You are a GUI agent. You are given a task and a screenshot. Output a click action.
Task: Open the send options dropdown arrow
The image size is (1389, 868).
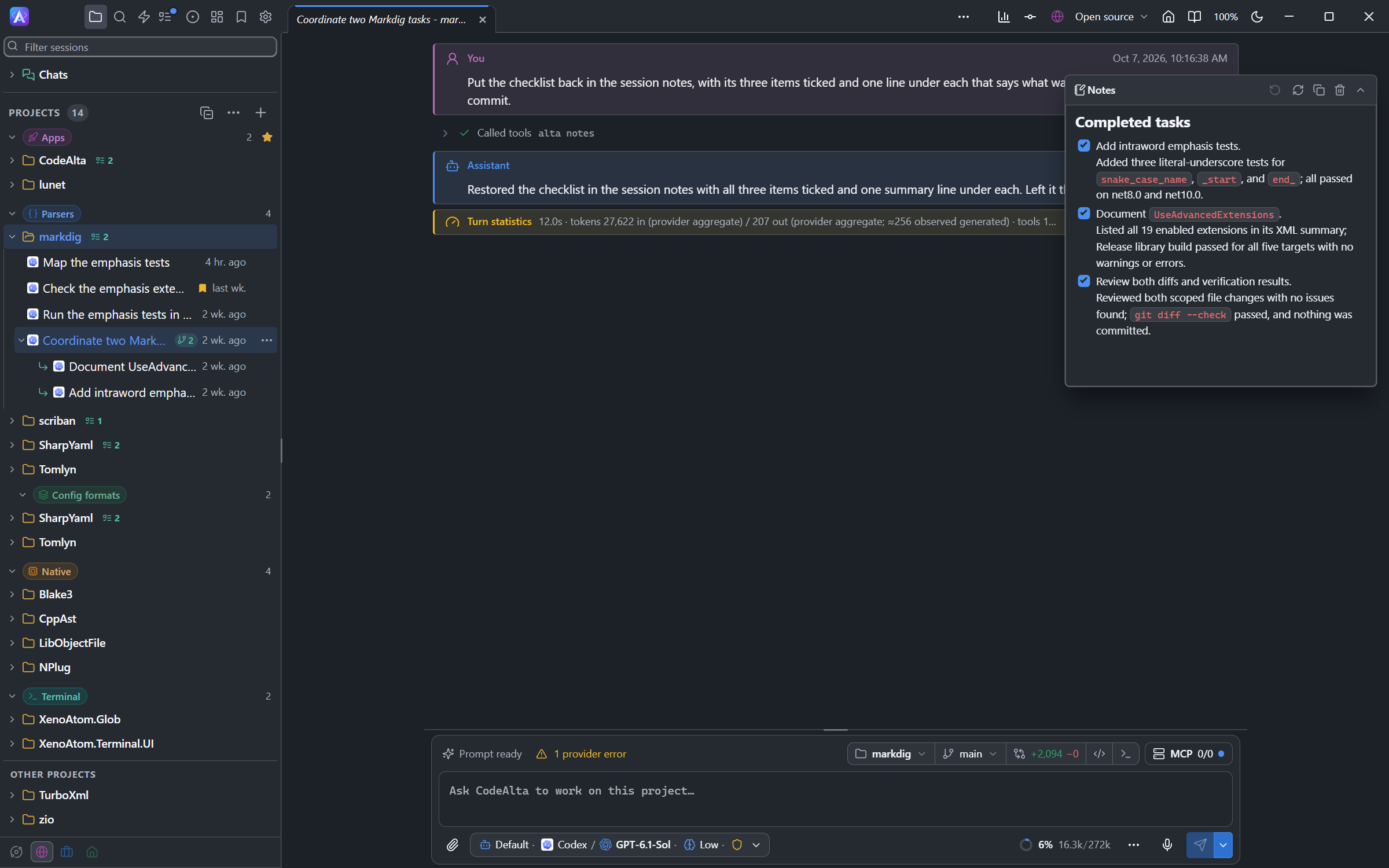pos(1223,845)
